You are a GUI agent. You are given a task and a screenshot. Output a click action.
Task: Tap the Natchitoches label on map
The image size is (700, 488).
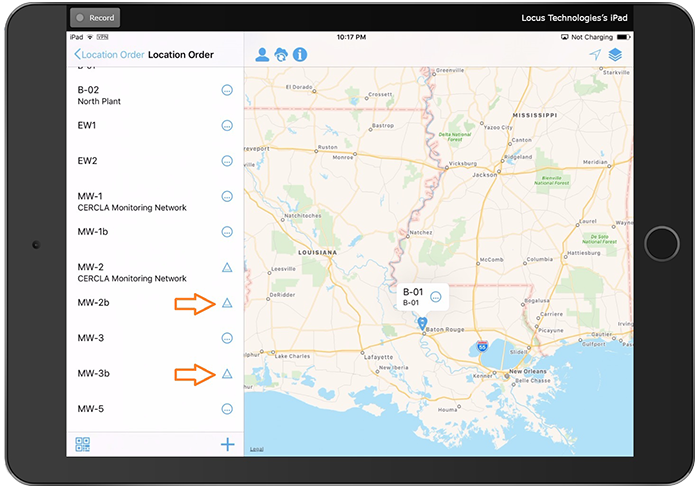[303, 216]
